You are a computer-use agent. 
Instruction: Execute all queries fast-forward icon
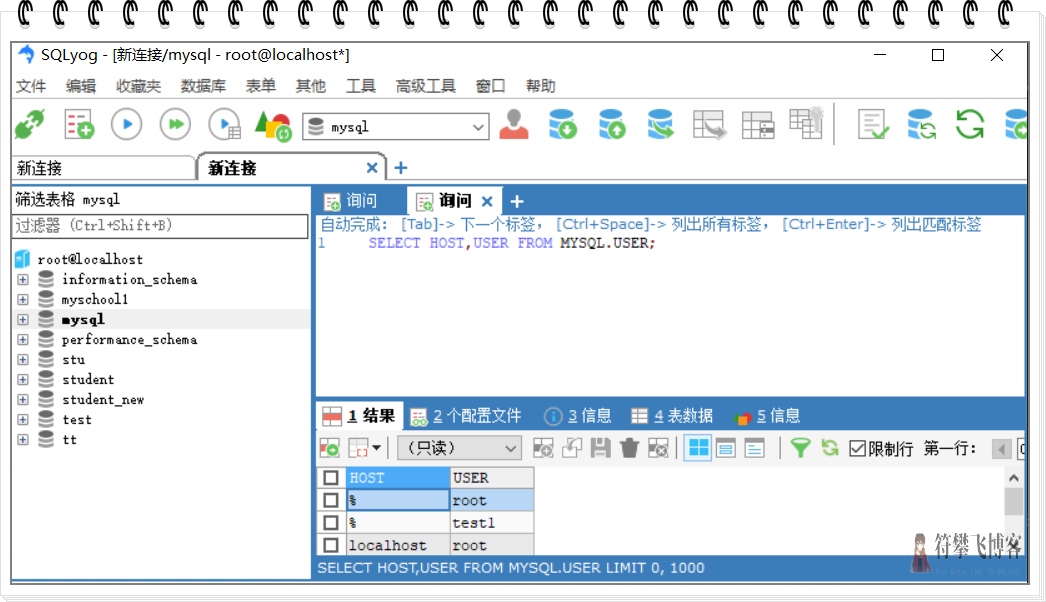click(175, 124)
